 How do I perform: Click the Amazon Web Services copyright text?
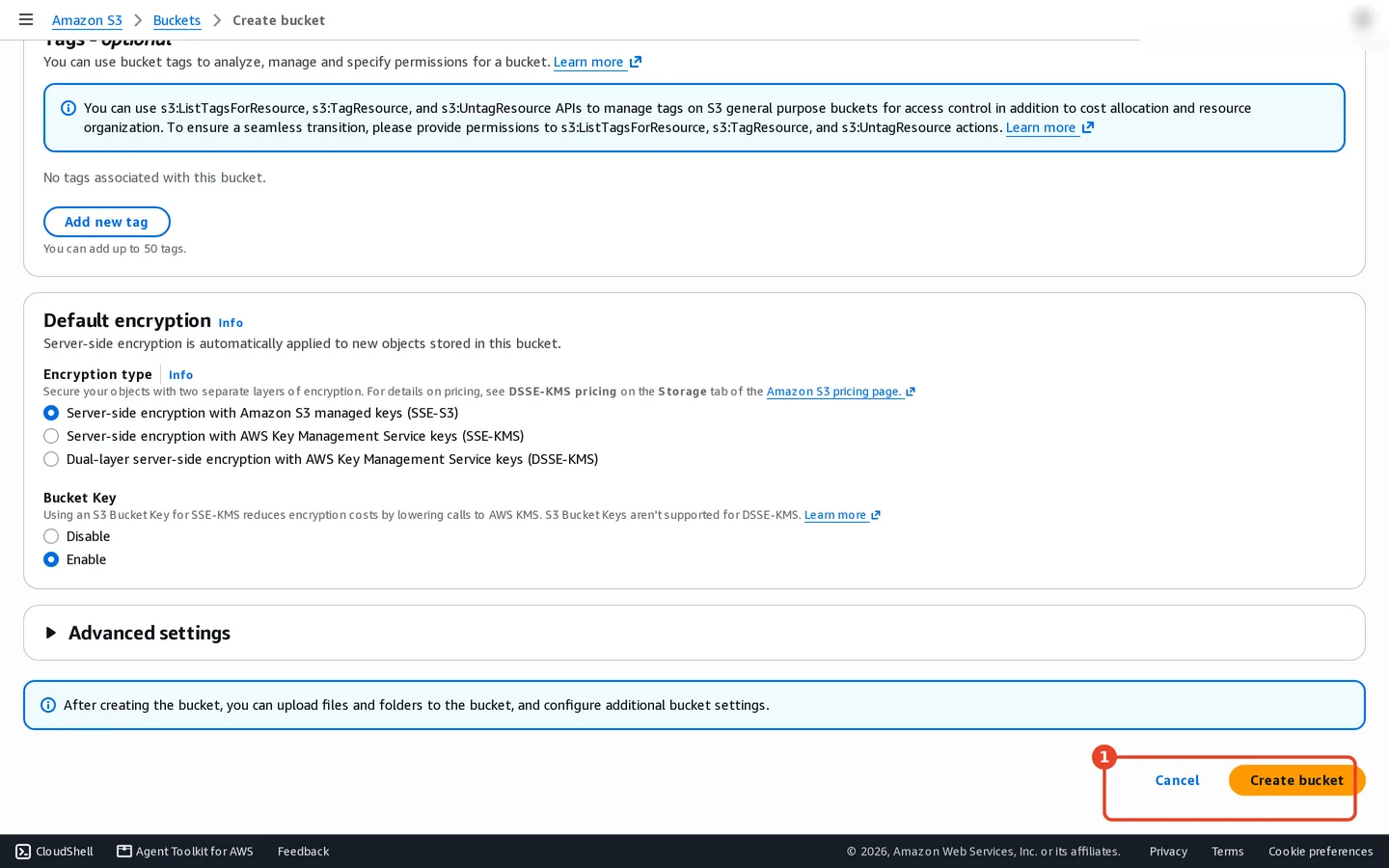[x=984, y=852]
